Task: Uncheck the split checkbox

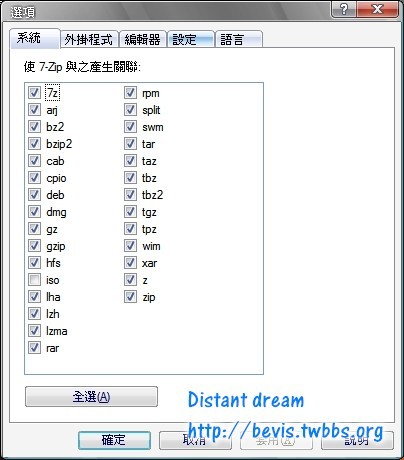Action: coord(130,110)
